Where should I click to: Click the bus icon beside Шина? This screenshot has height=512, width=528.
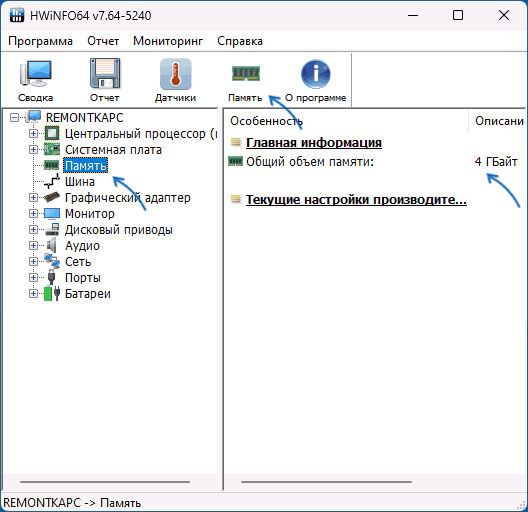(52, 181)
